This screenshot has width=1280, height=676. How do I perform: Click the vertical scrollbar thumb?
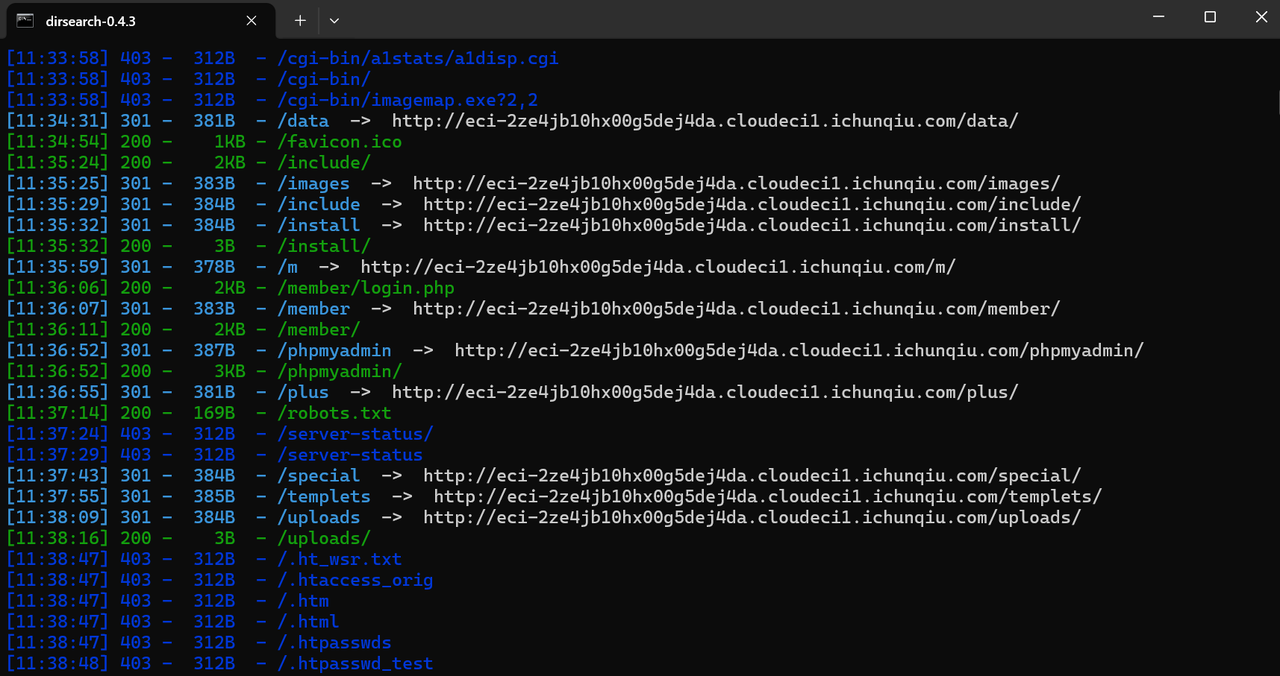coord(1276,100)
